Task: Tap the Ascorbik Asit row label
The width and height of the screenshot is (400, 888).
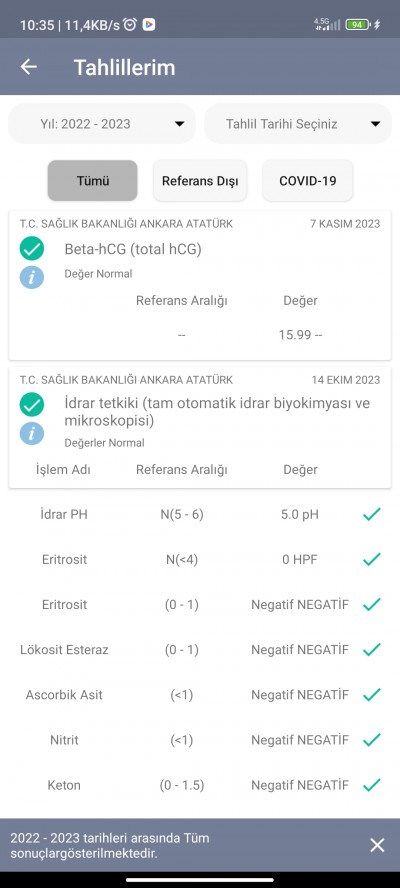Action: click(64, 695)
